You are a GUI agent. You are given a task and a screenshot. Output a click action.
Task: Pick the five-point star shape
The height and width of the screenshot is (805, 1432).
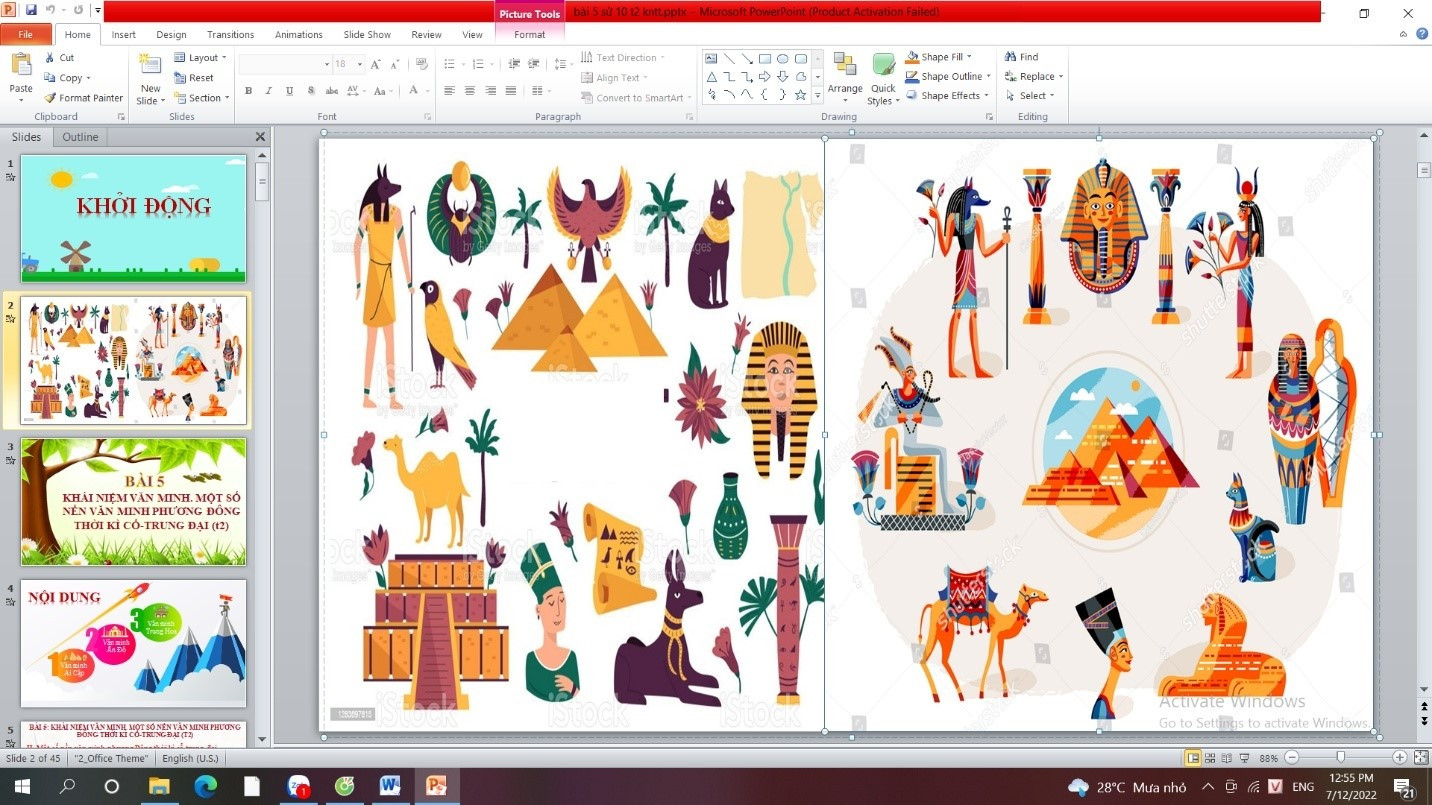(800, 95)
